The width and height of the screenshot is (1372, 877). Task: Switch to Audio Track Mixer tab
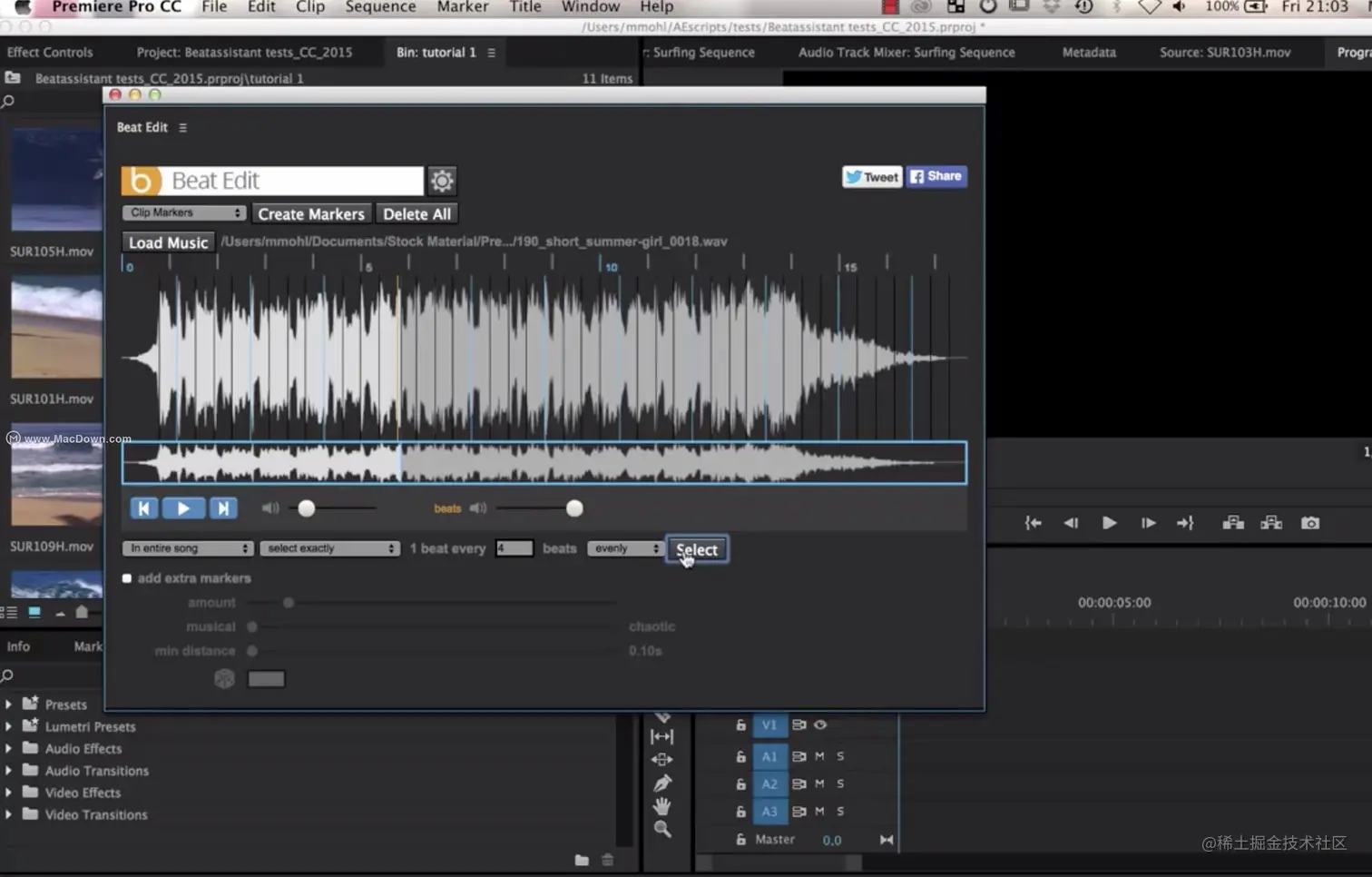(x=906, y=53)
